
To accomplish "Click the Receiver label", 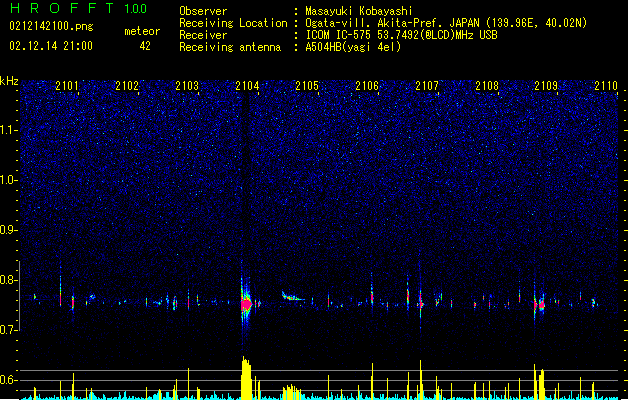I will (203, 35).
